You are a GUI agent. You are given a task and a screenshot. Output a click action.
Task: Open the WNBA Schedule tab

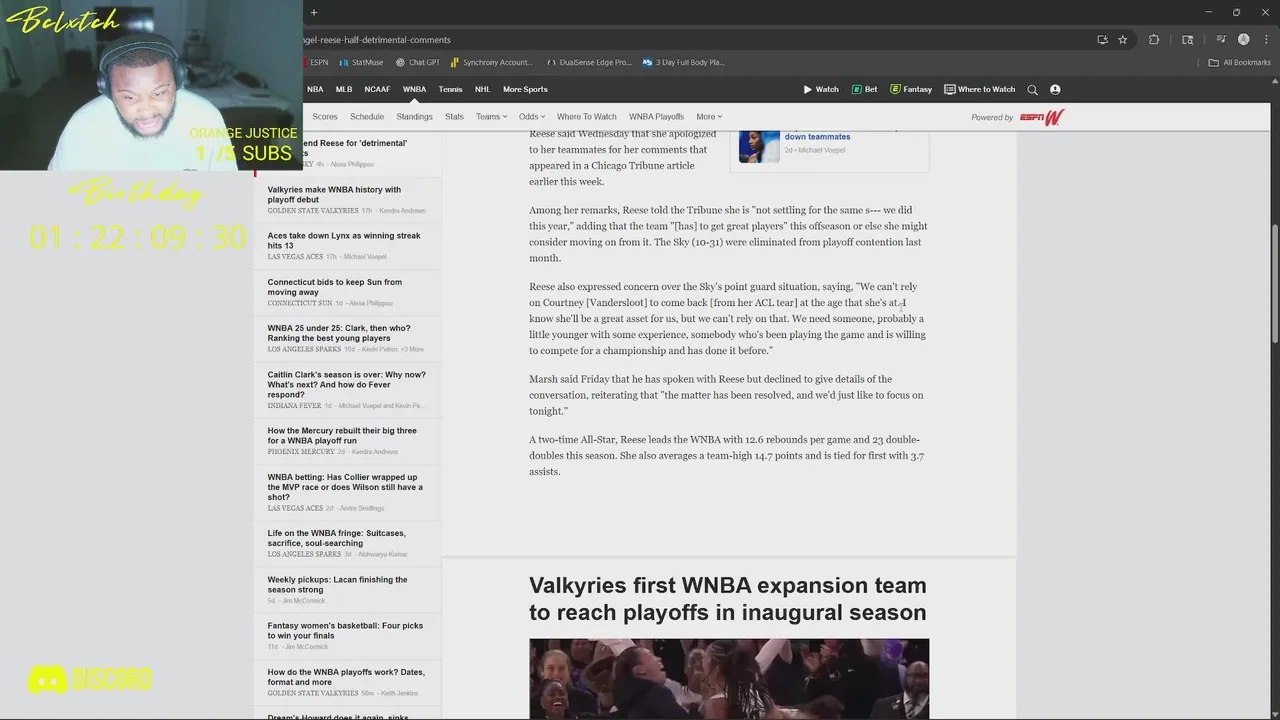[367, 117]
